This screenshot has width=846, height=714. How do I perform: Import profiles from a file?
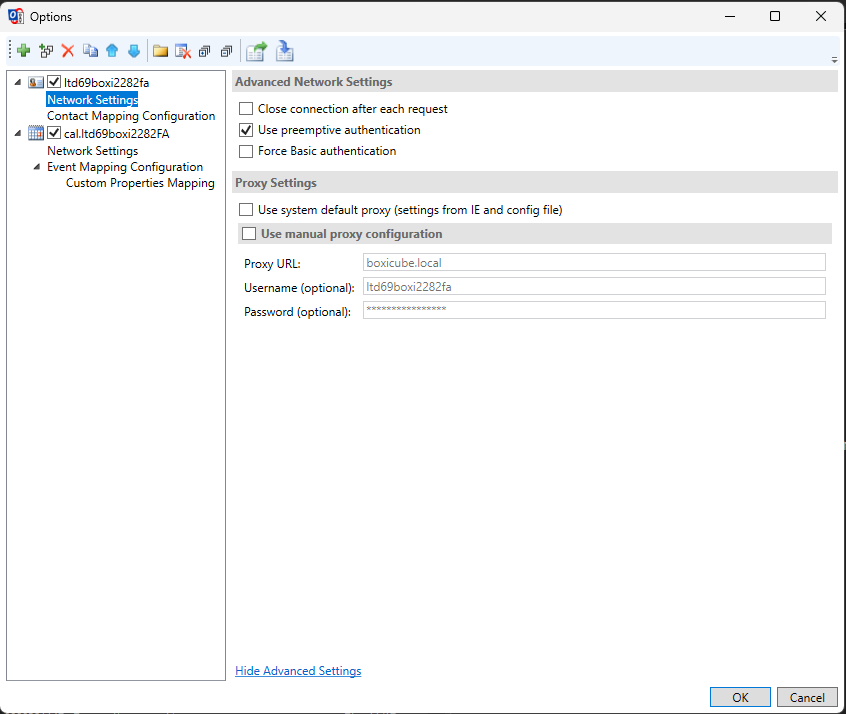coord(284,51)
